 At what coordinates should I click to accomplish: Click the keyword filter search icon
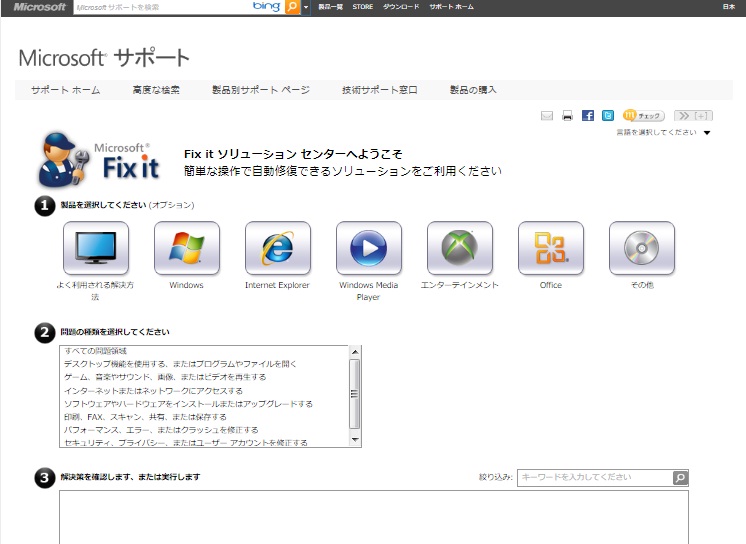680,477
